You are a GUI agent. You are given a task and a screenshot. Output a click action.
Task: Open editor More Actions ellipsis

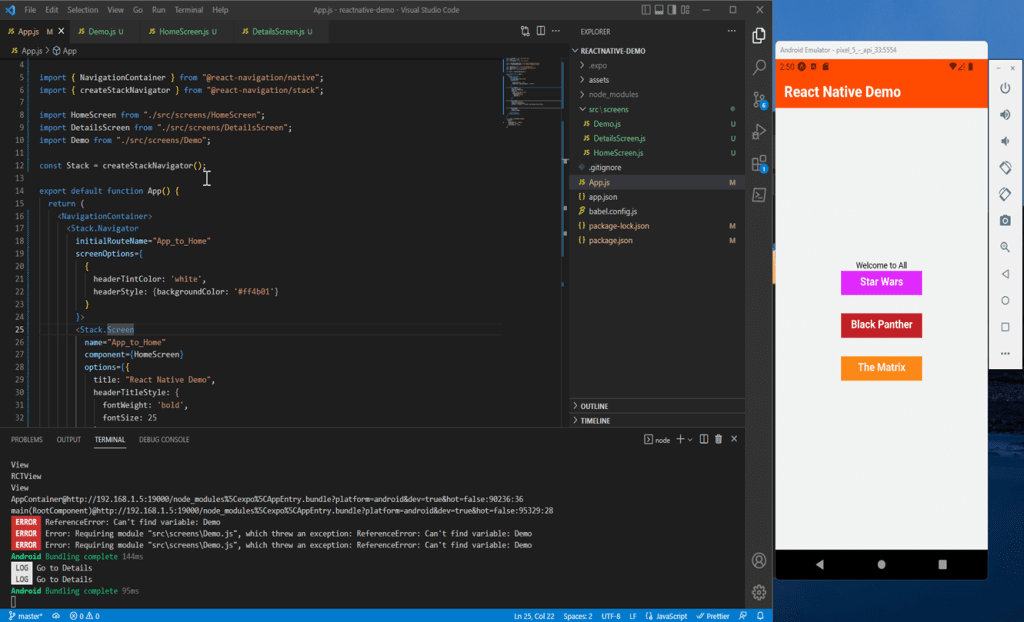coord(556,31)
